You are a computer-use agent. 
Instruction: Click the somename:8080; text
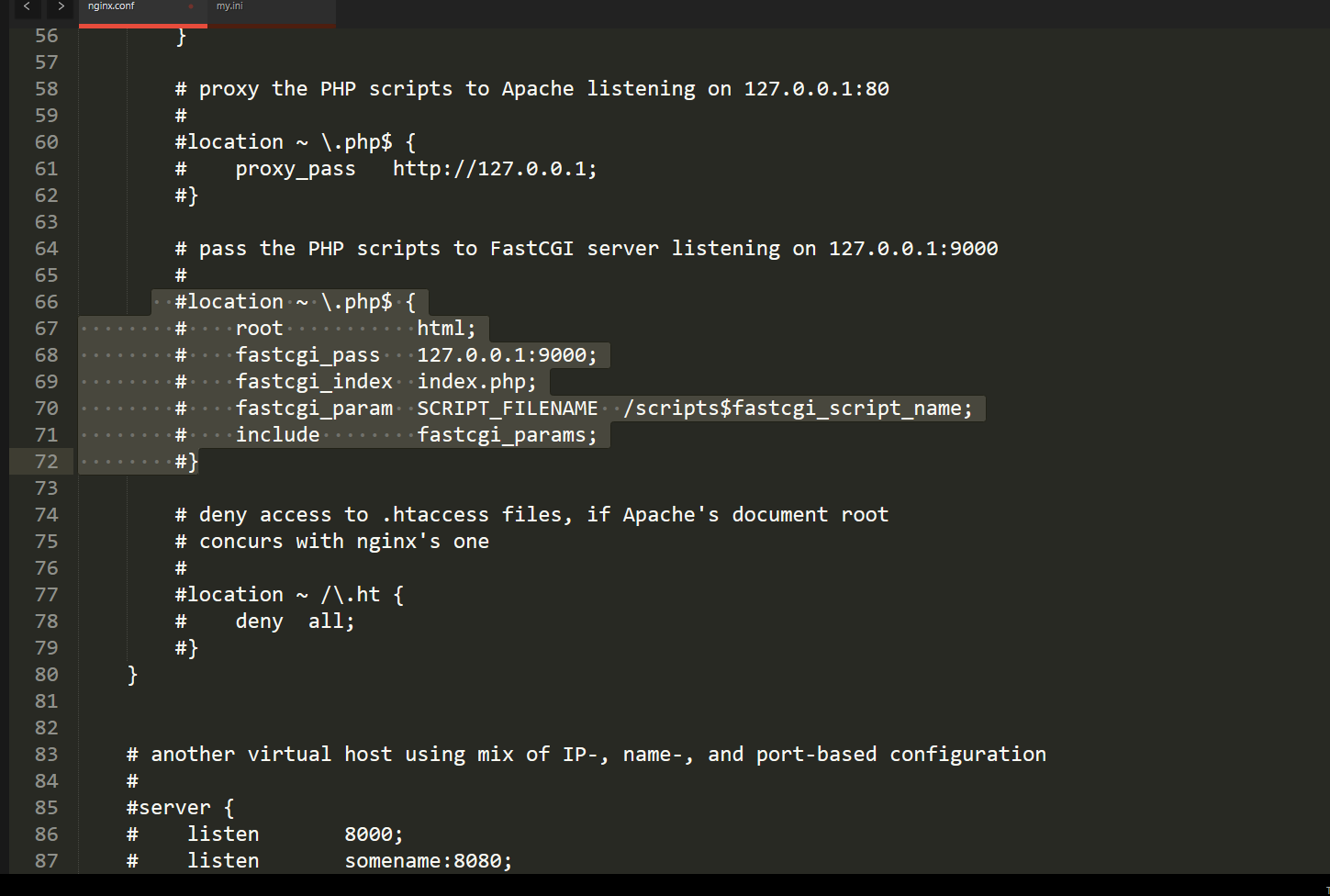tap(428, 861)
